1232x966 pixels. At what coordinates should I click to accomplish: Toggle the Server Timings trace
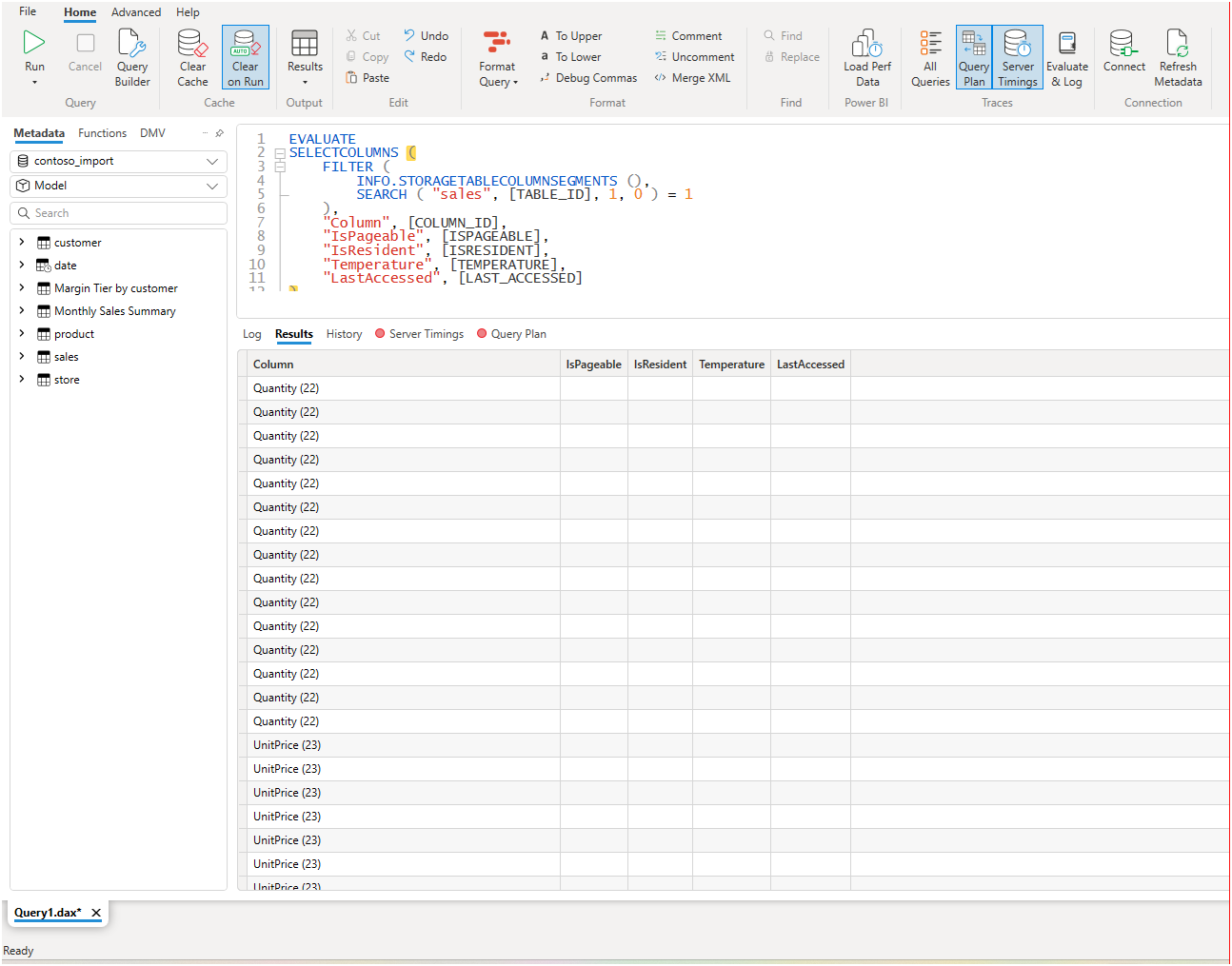pos(1018,57)
